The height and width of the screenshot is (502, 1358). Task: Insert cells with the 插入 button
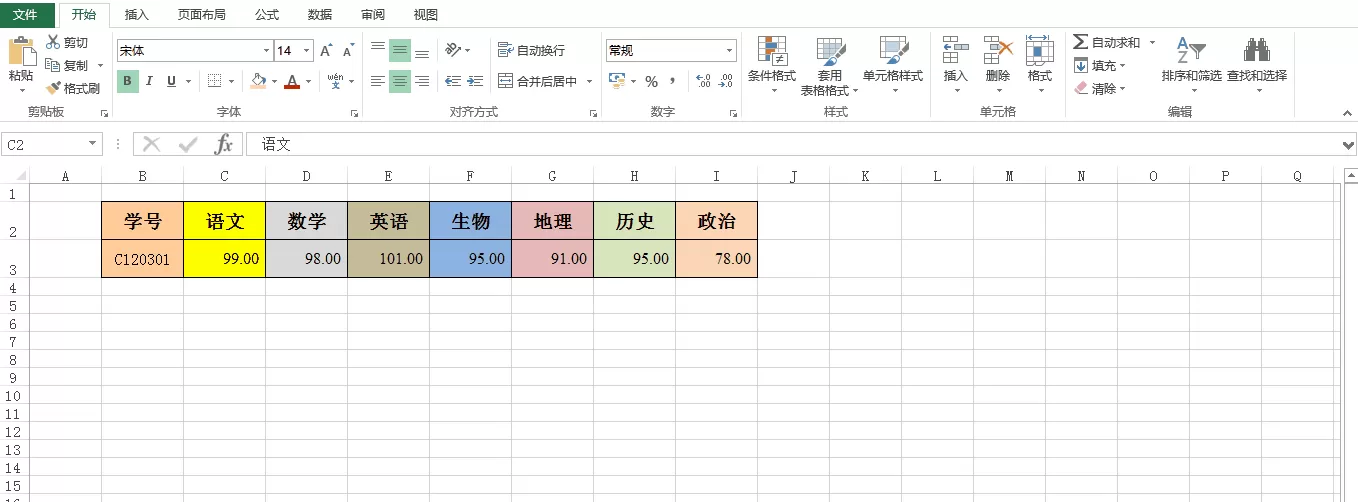[x=956, y=65]
